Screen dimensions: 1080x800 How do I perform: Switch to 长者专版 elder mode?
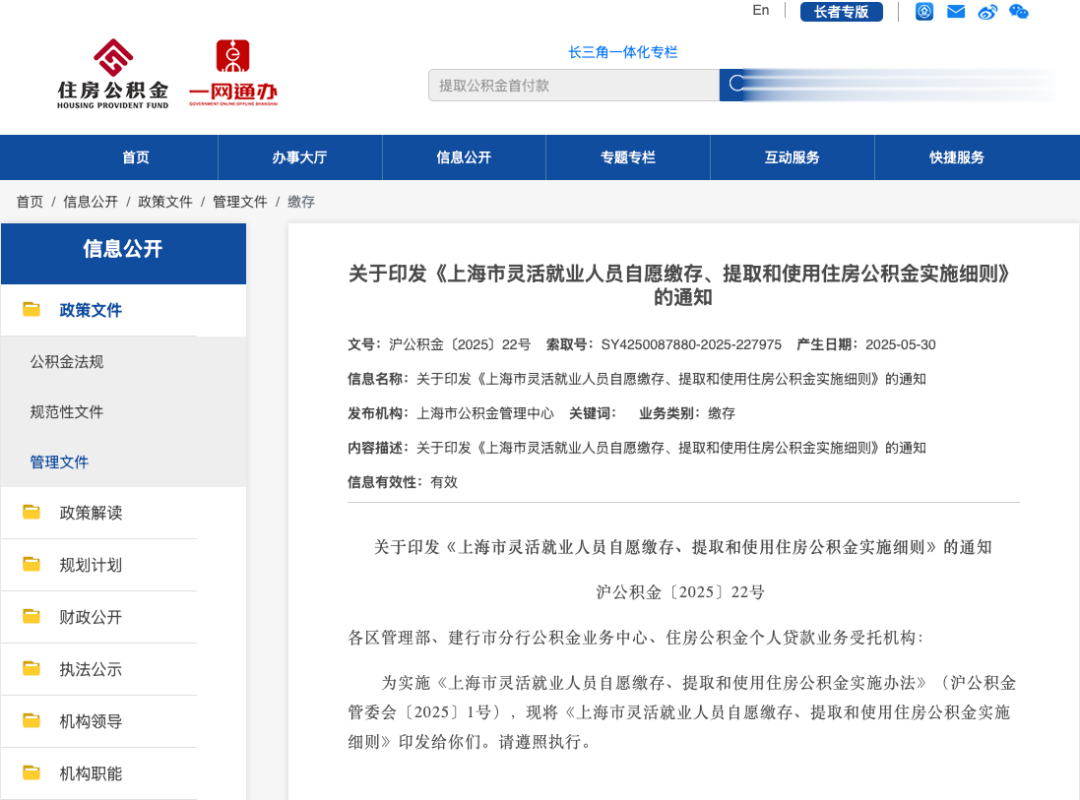coord(841,12)
